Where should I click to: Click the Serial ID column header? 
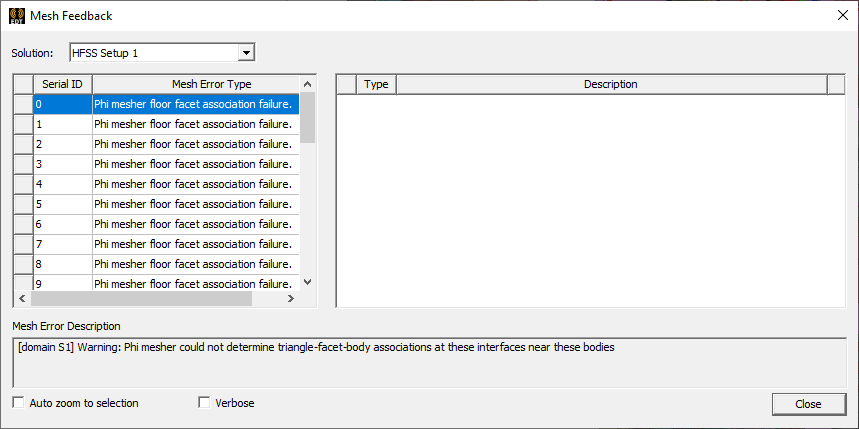pos(62,84)
